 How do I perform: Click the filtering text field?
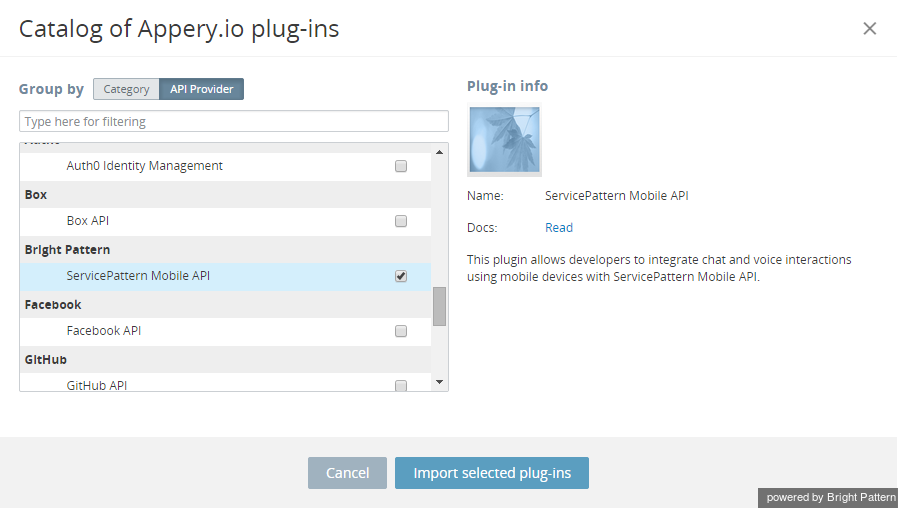click(x=234, y=121)
